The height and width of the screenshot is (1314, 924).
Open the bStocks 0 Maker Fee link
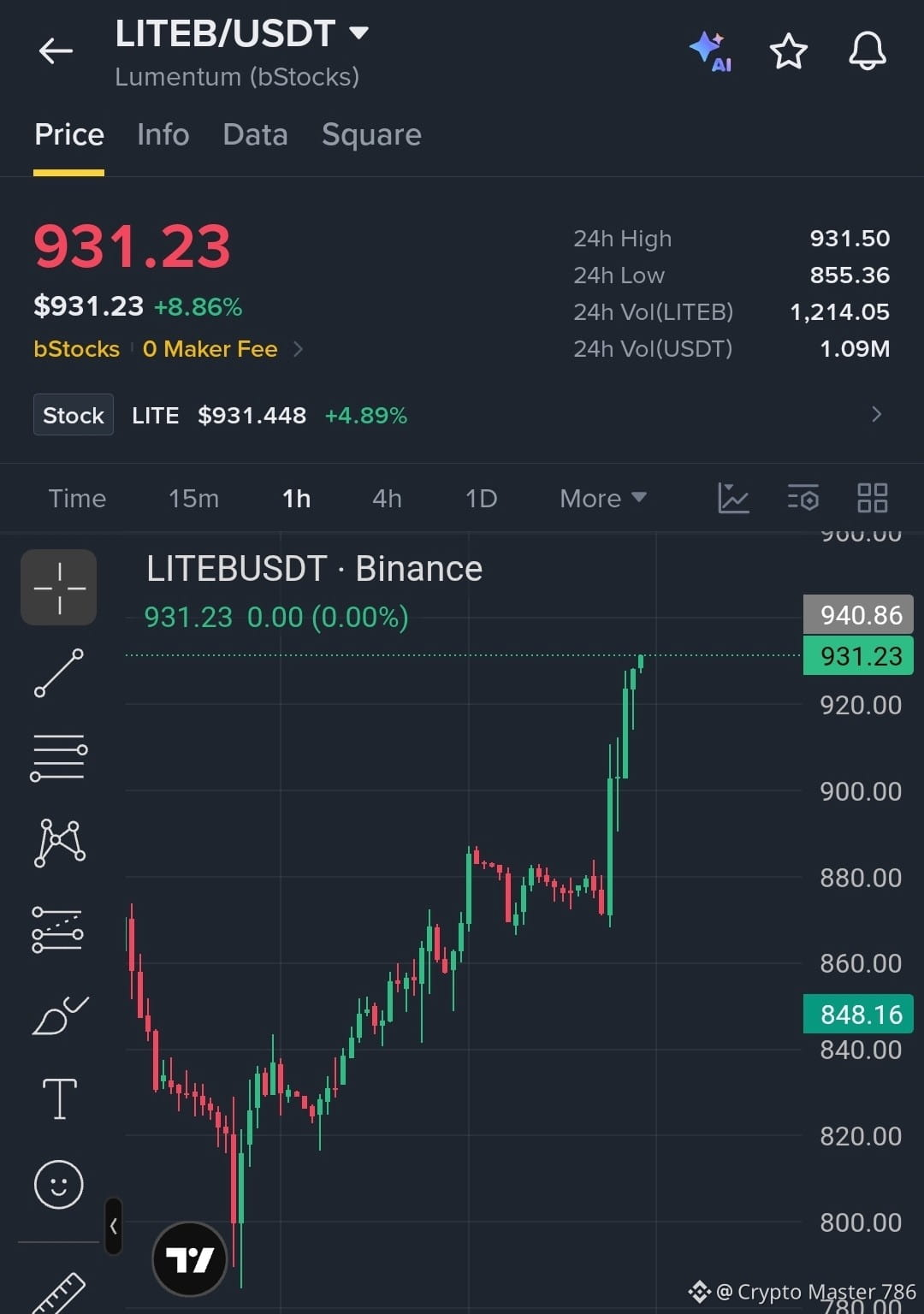point(168,349)
